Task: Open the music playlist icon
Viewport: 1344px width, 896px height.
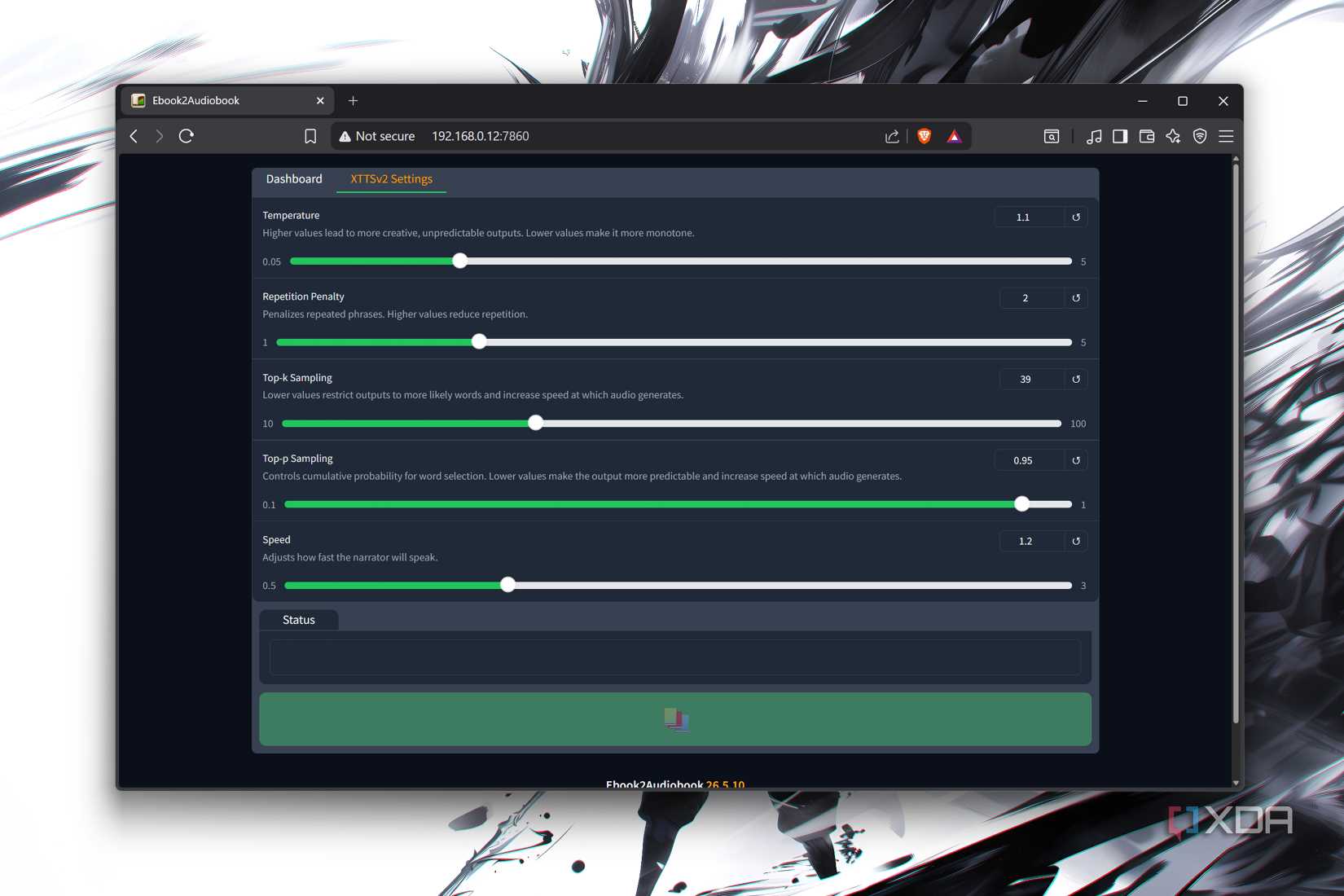Action: (x=1094, y=136)
